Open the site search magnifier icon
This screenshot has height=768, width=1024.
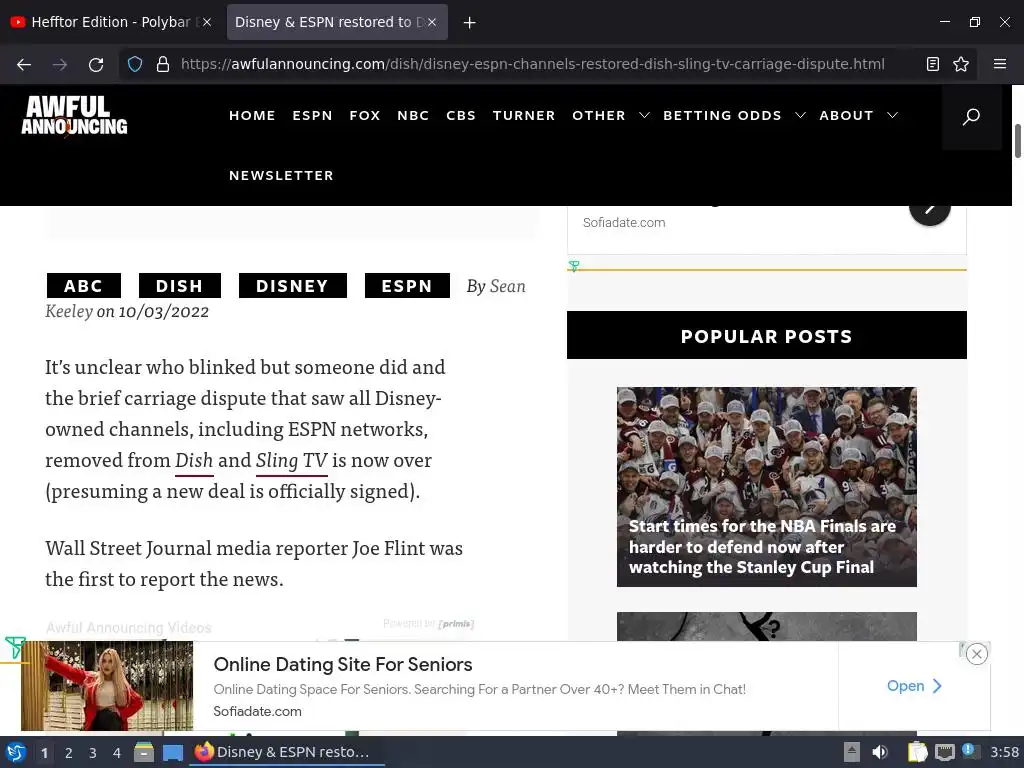tap(971, 116)
